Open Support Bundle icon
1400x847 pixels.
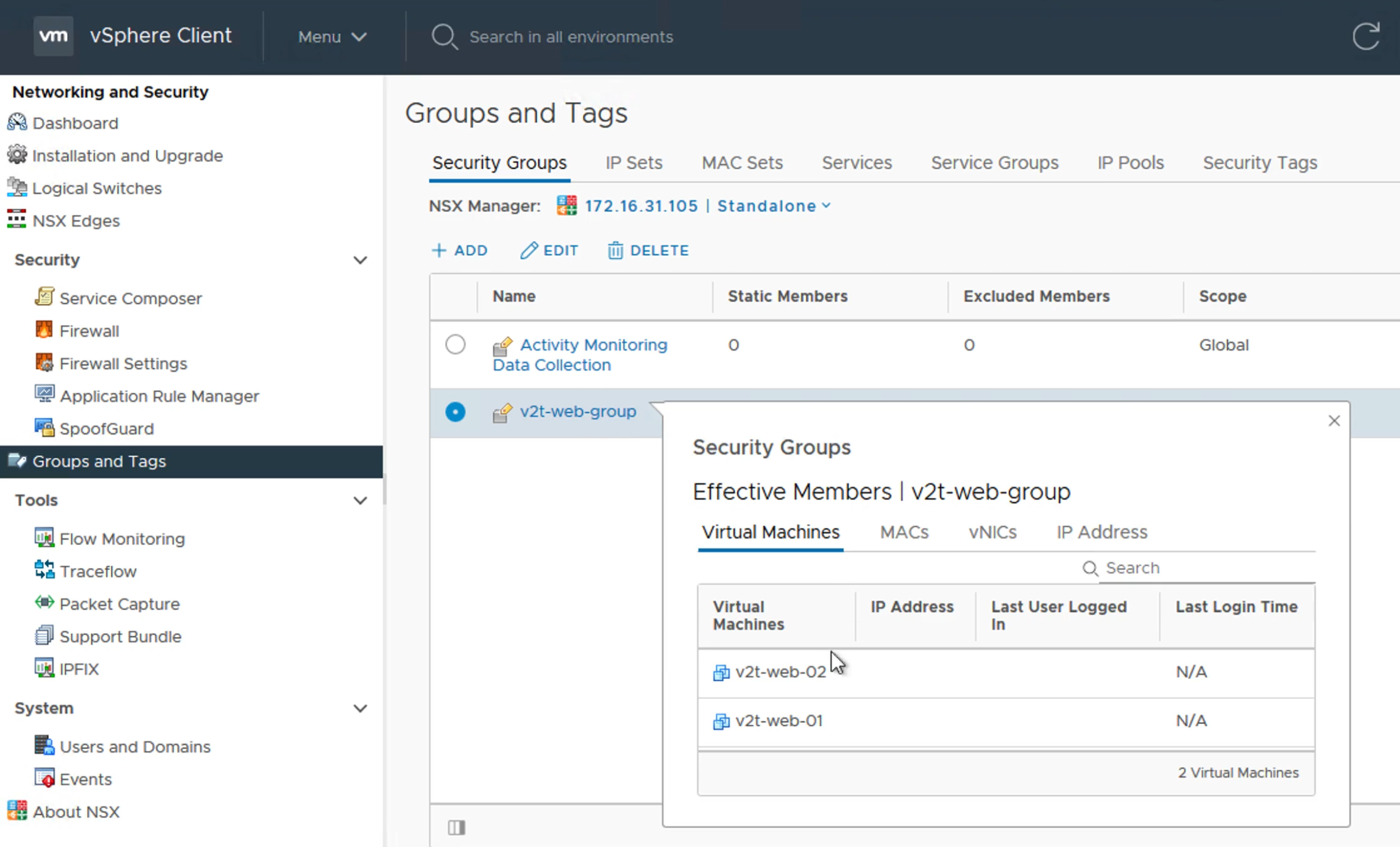click(44, 636)
